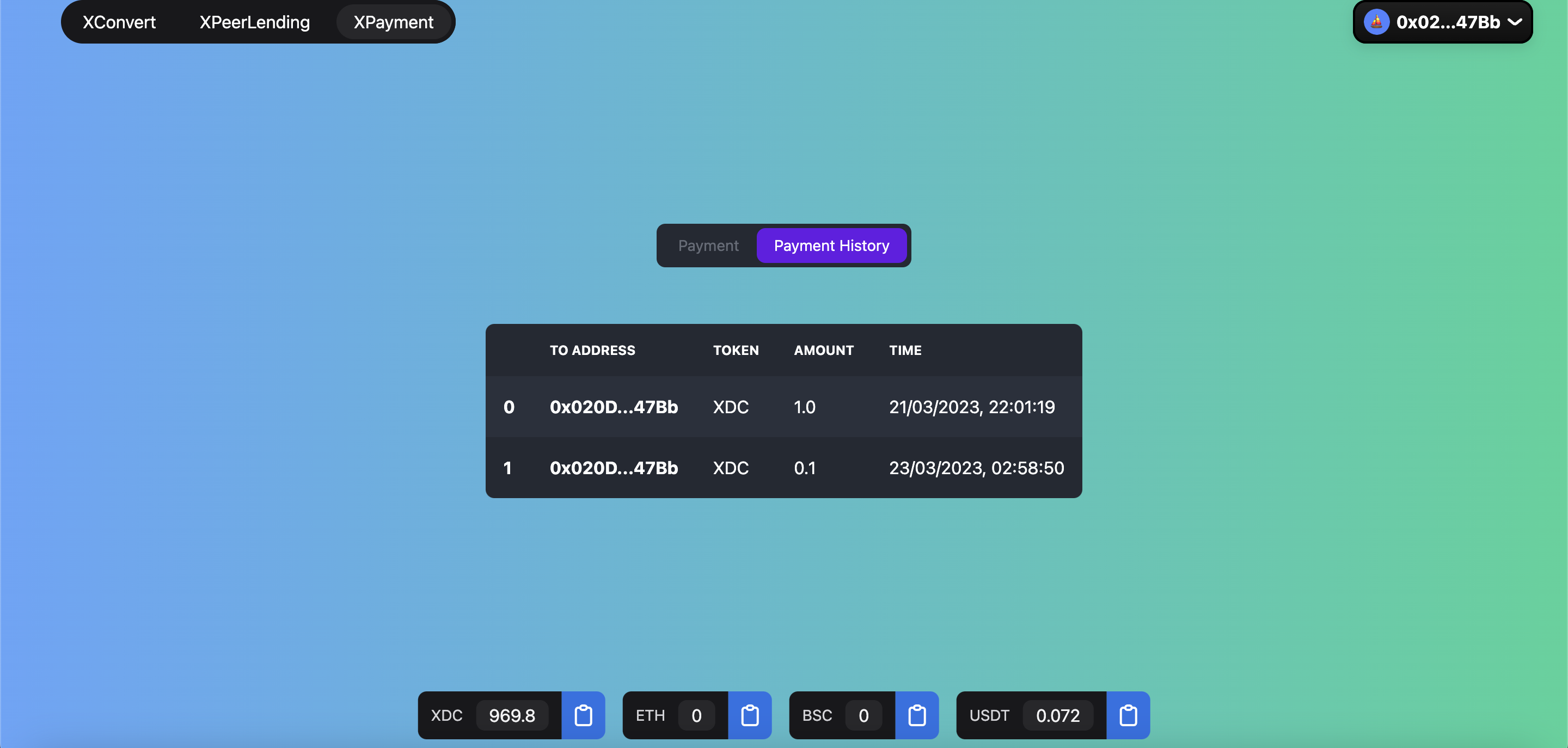The width and height of the screenshot is (1568, 748).
Task: Click the first row address 0x020D...47Bb
Action: (x=613, y=407)
